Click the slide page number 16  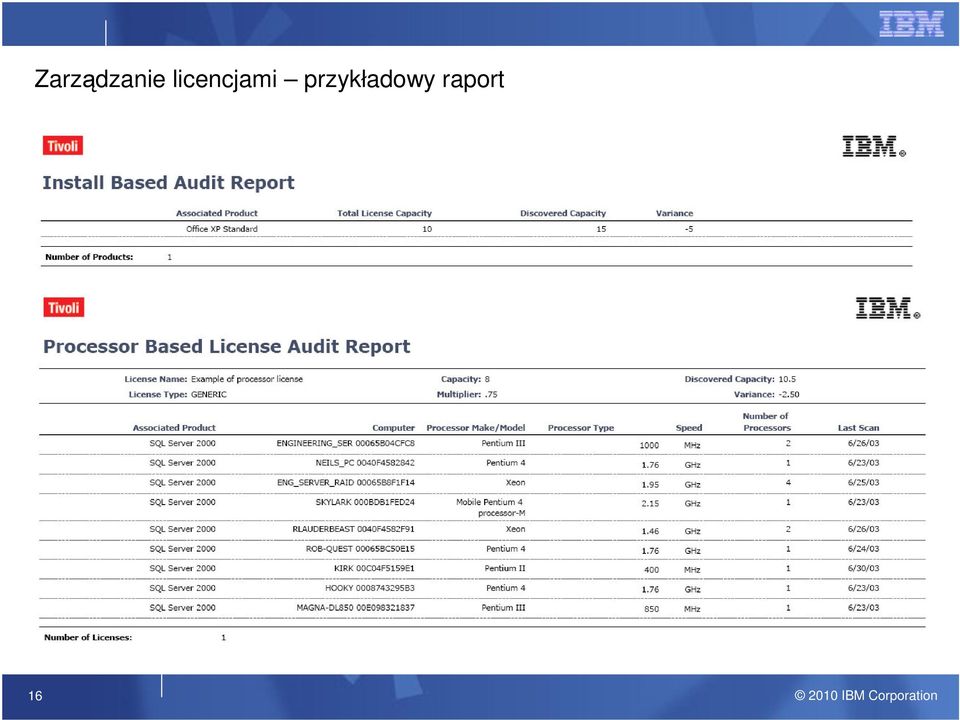(x=36, y=695)
